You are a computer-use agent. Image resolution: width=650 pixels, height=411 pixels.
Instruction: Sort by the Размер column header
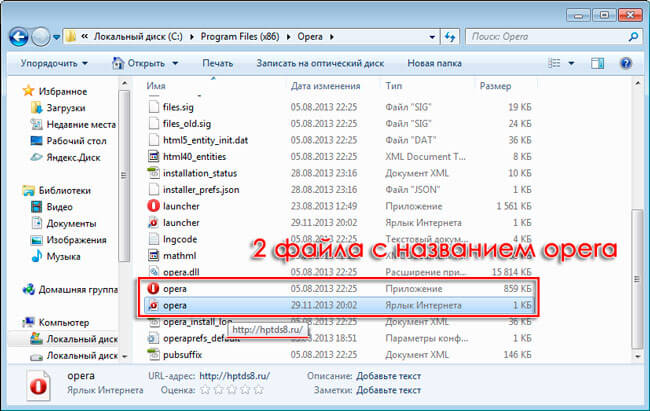pos(495,86)
